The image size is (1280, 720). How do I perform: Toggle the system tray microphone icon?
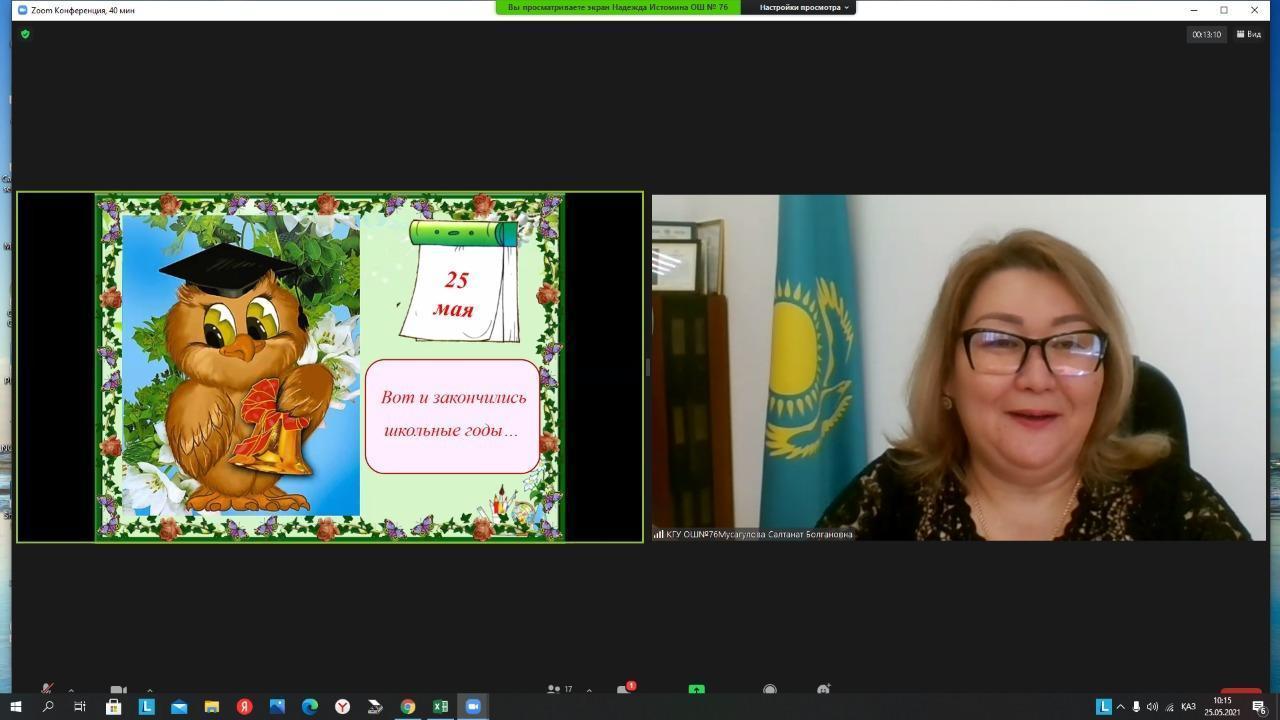1136,707
